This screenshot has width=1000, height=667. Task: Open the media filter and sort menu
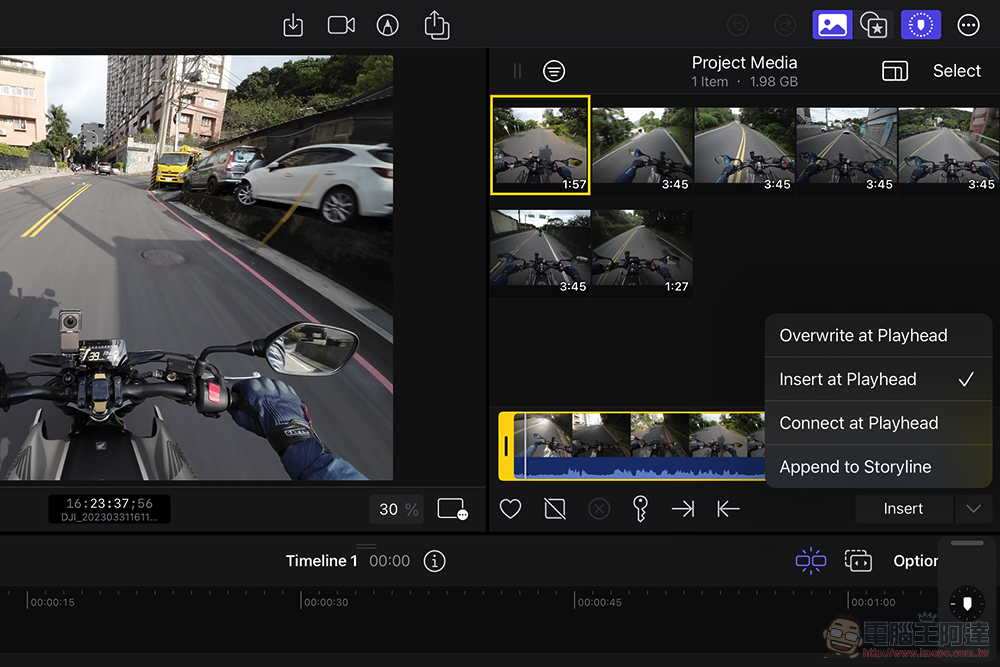[x=554, y=71]
